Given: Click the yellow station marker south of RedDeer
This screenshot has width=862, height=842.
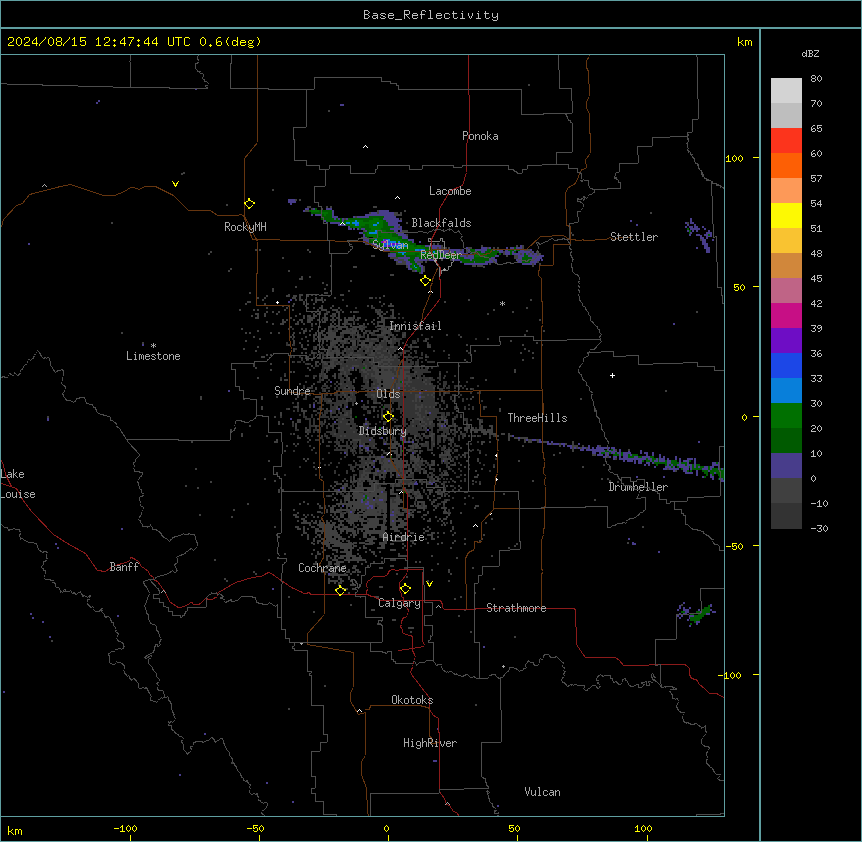Looking at the screenshot, I should tap(426, 281).
